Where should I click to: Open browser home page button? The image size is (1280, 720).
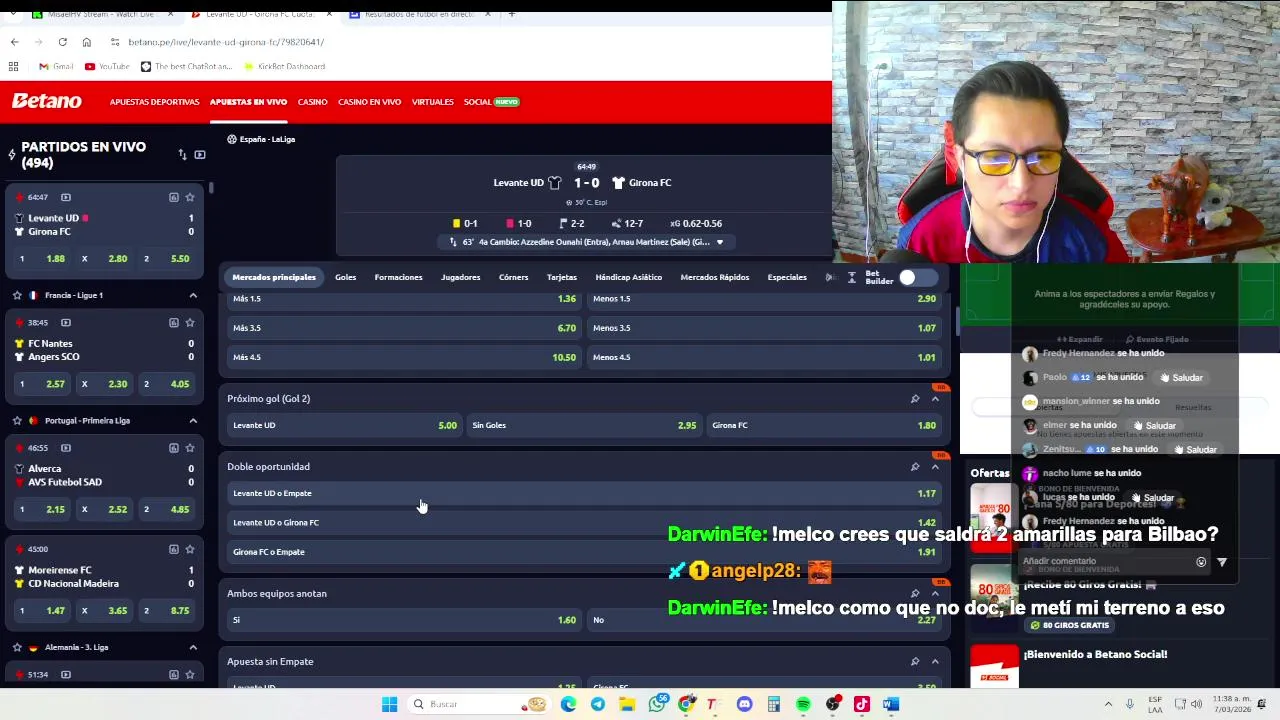coord(86,42)
